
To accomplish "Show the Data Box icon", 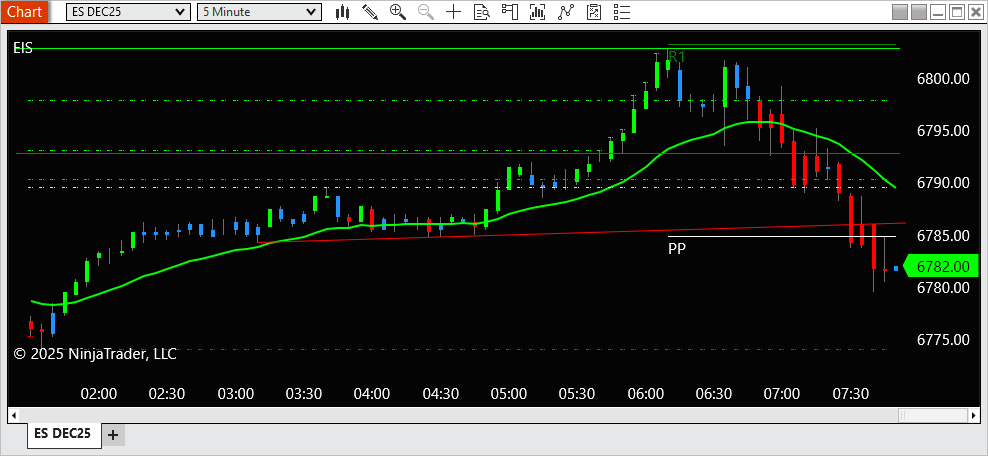I will [481, 11].
